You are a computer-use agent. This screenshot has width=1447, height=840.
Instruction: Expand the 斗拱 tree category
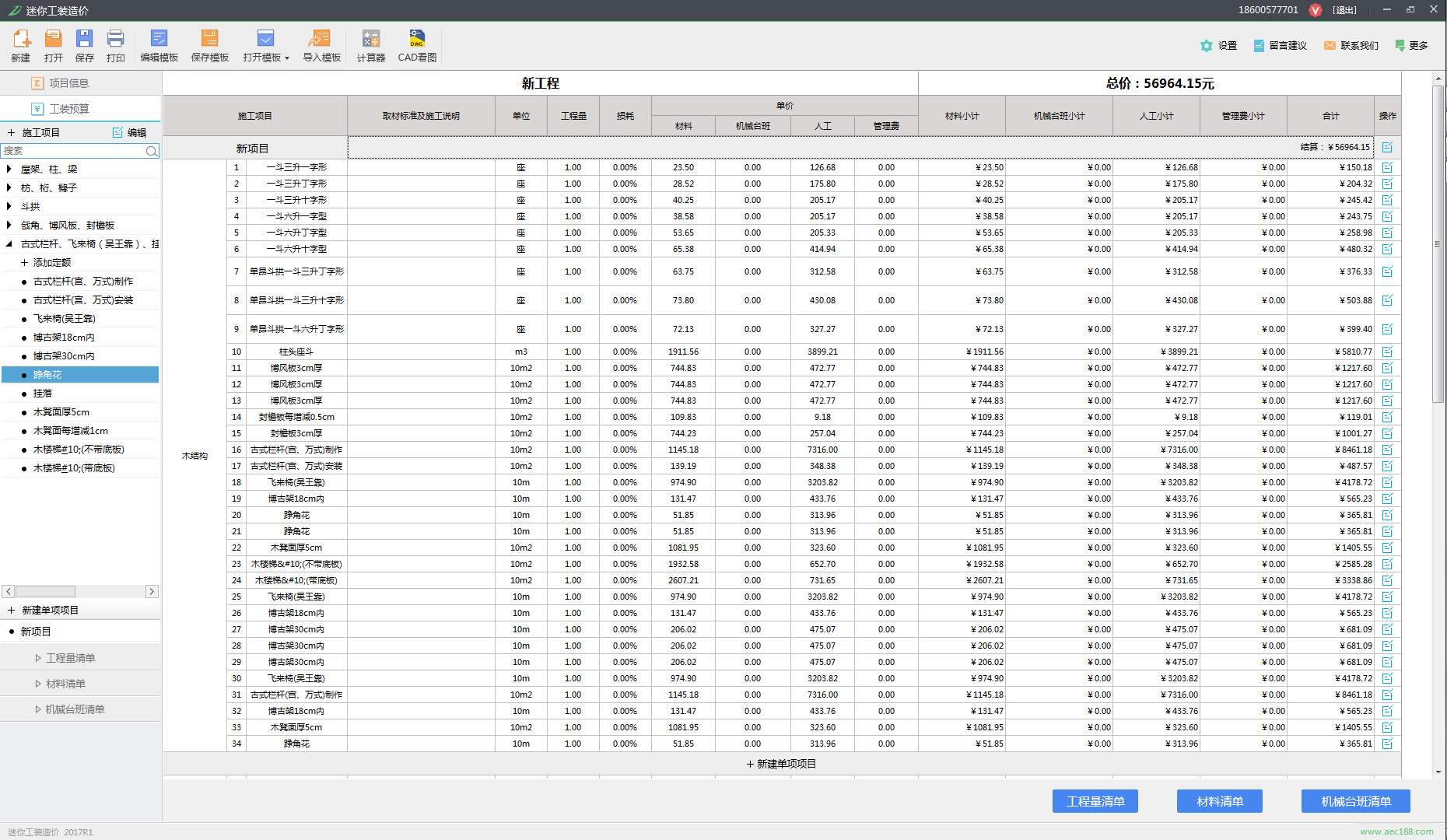point(9,207)
